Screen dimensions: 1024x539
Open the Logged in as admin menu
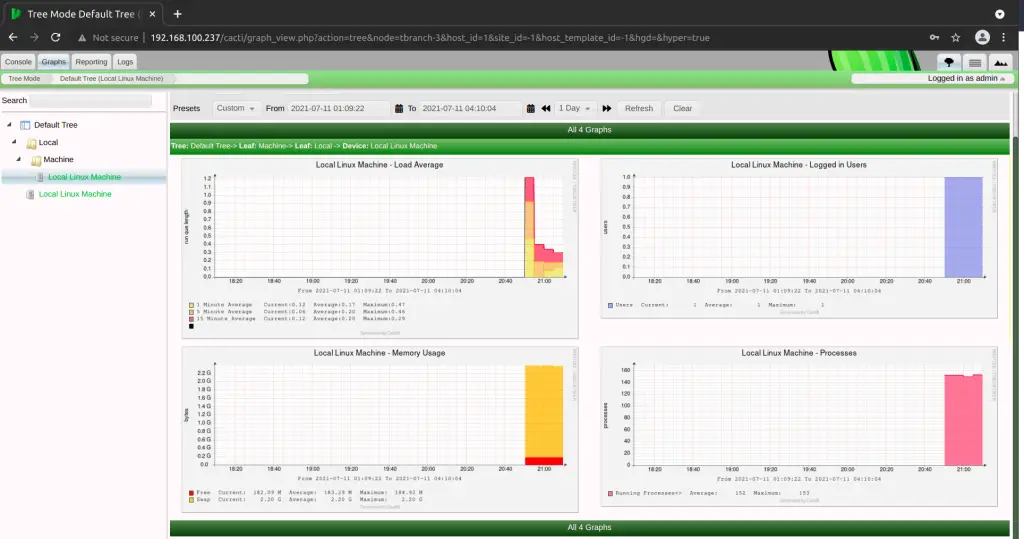coord(934,78)
